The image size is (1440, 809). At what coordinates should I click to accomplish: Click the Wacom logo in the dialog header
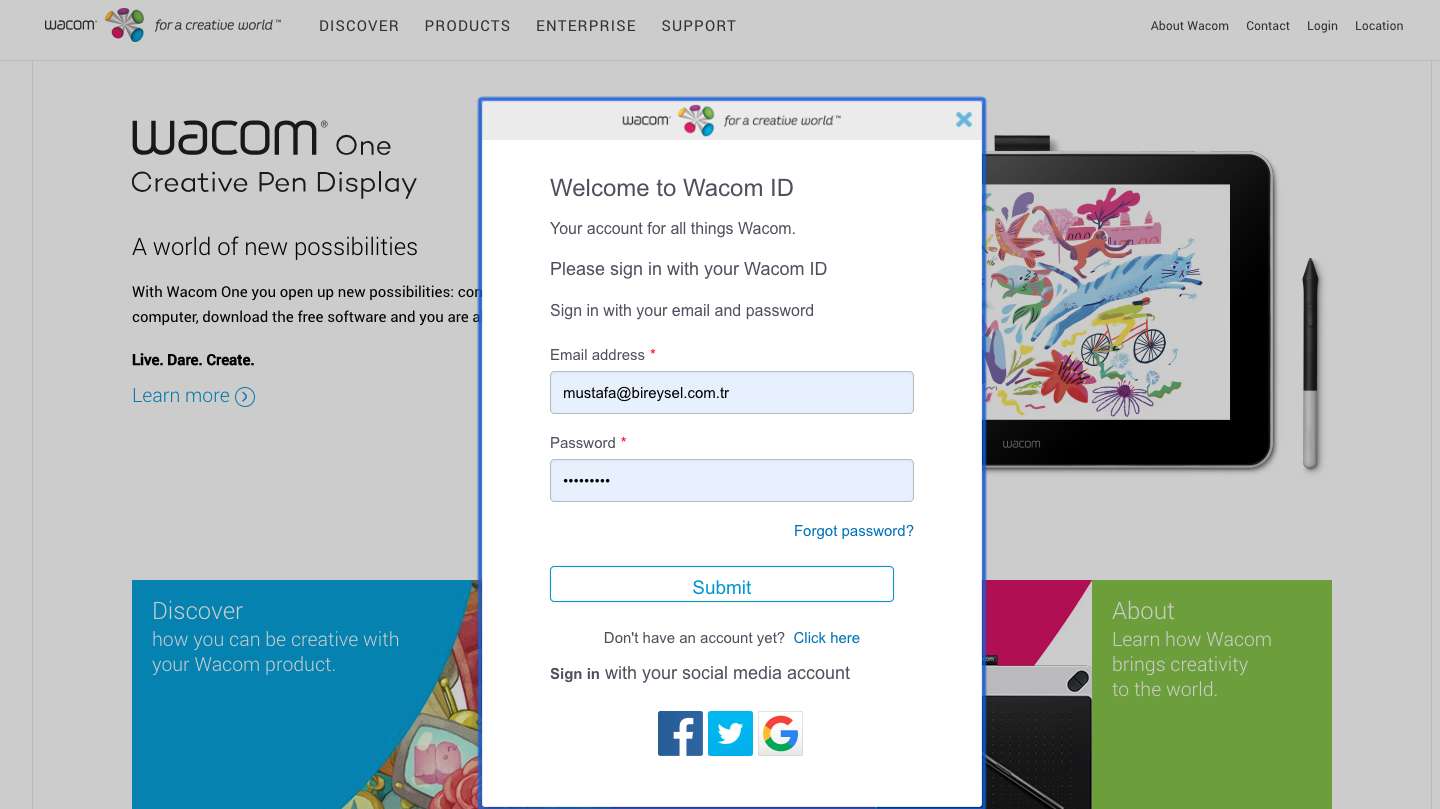[731, 120]
